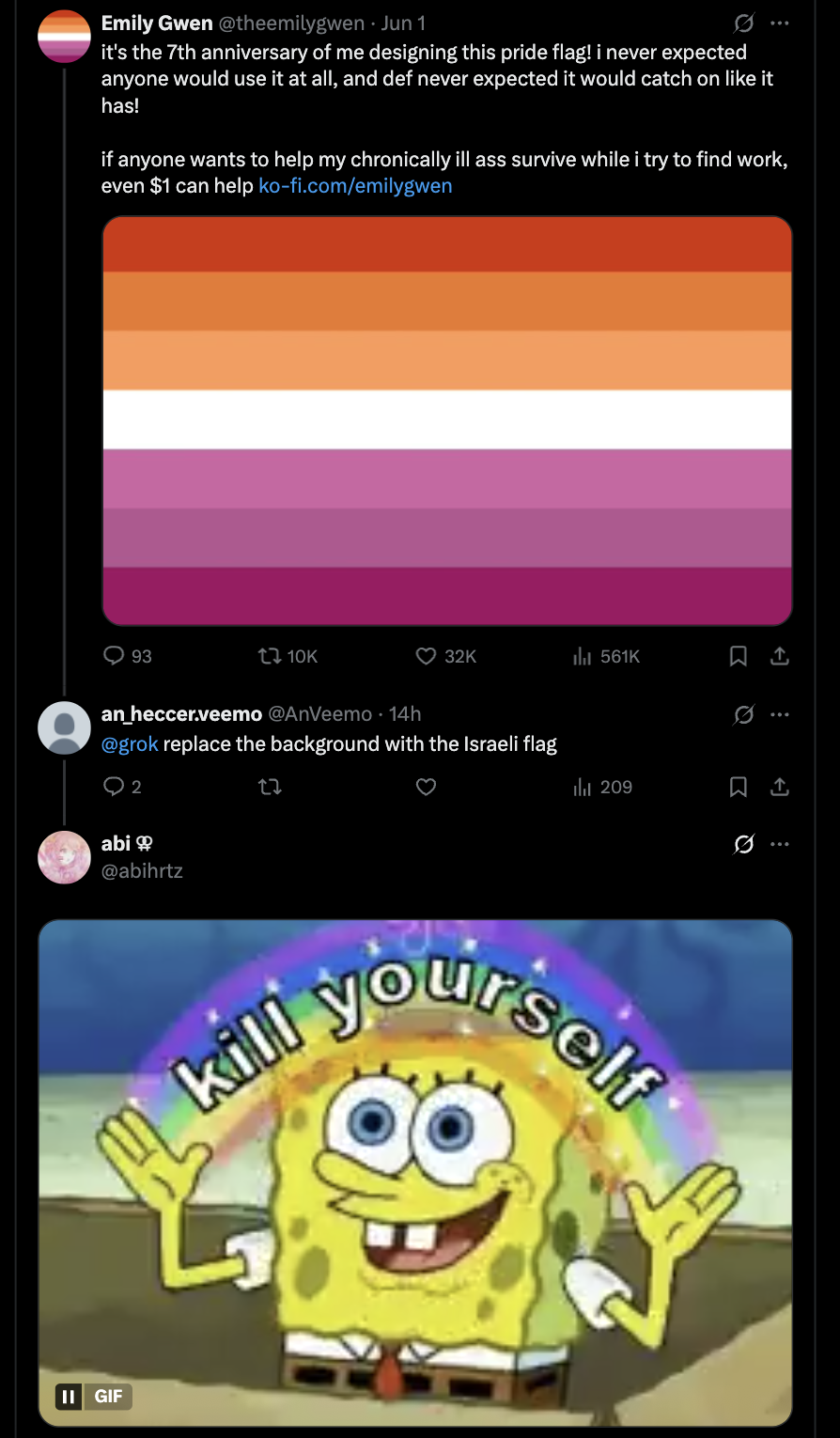Bookmark an_heccer.veemo's reply

click(739, 787)
